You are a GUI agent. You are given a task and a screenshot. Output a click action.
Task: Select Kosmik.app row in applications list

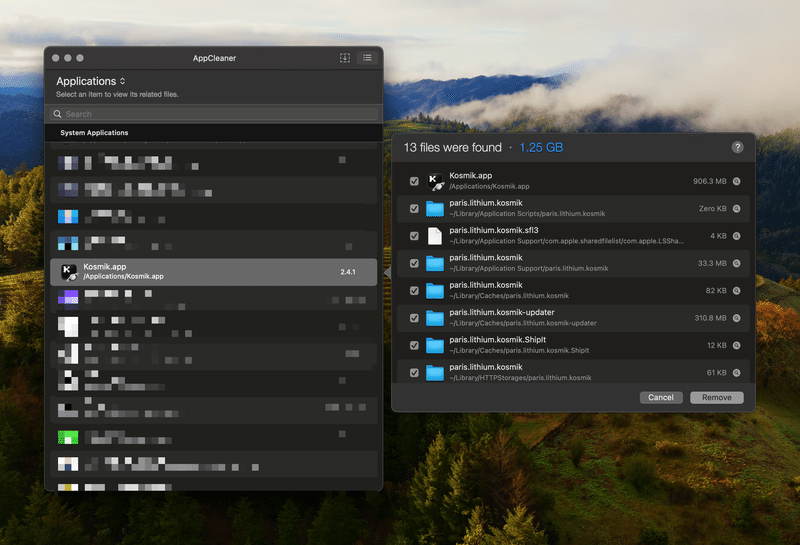[x=214, y=272]
